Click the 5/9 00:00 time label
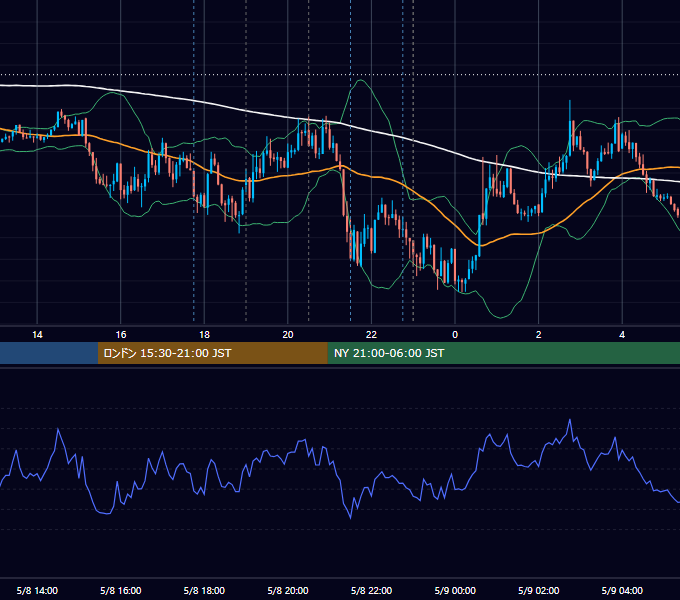Image resolution: width=680 pixels, height=600 pixels. click(x=455, y=590)
